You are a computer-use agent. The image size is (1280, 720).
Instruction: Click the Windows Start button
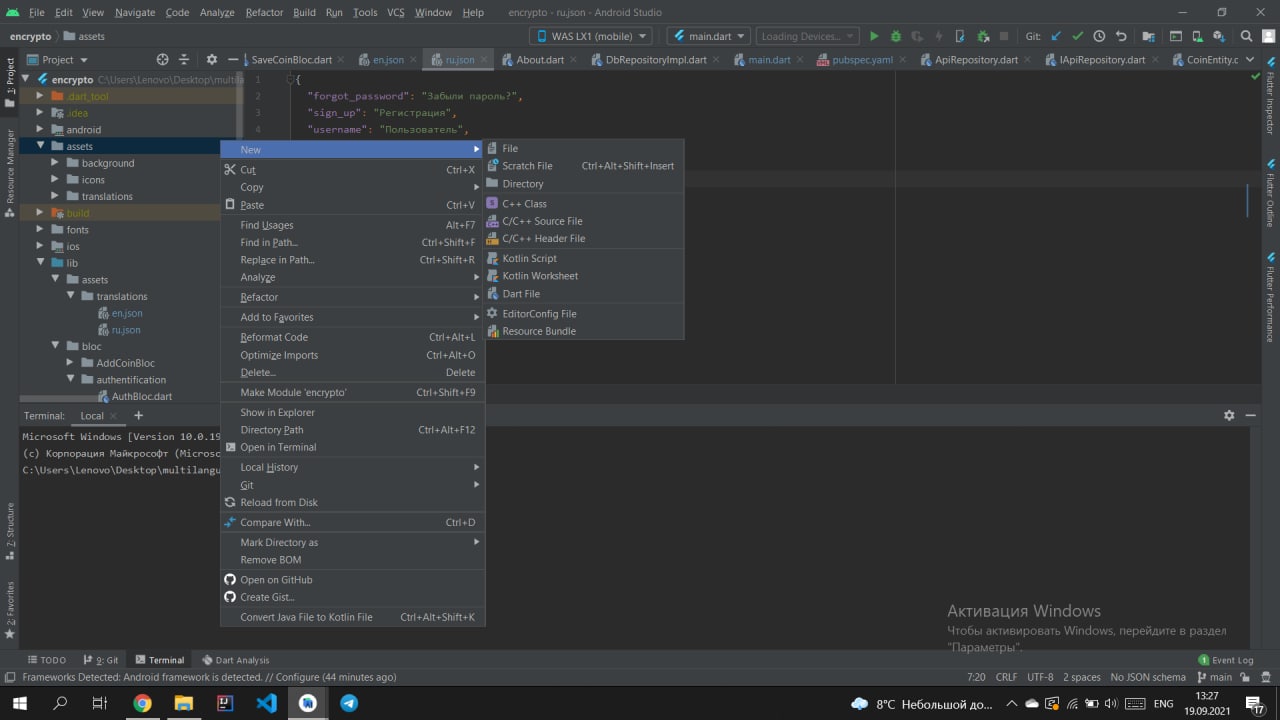click(20, 703)
